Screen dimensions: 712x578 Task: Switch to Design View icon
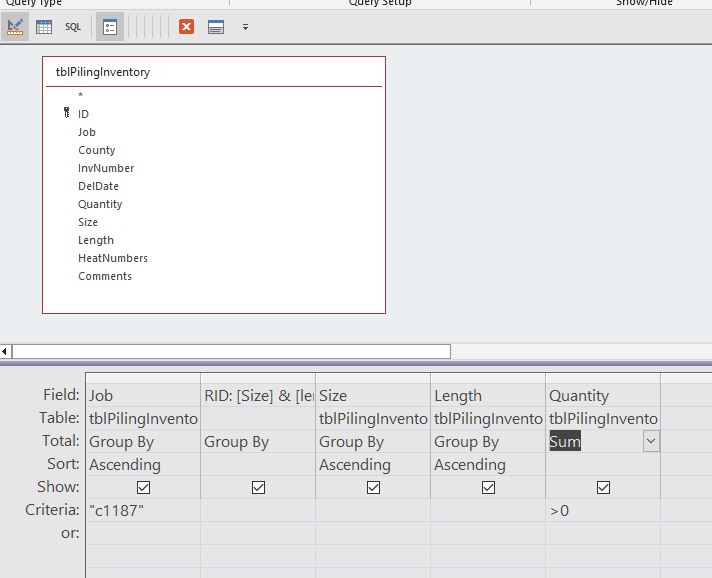[x=15, y=27]
